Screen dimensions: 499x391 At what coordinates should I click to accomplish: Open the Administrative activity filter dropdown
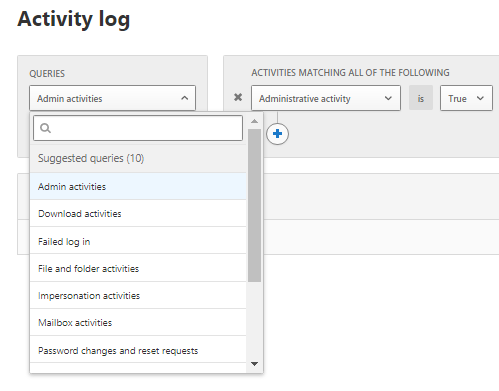tap(326, 98)
